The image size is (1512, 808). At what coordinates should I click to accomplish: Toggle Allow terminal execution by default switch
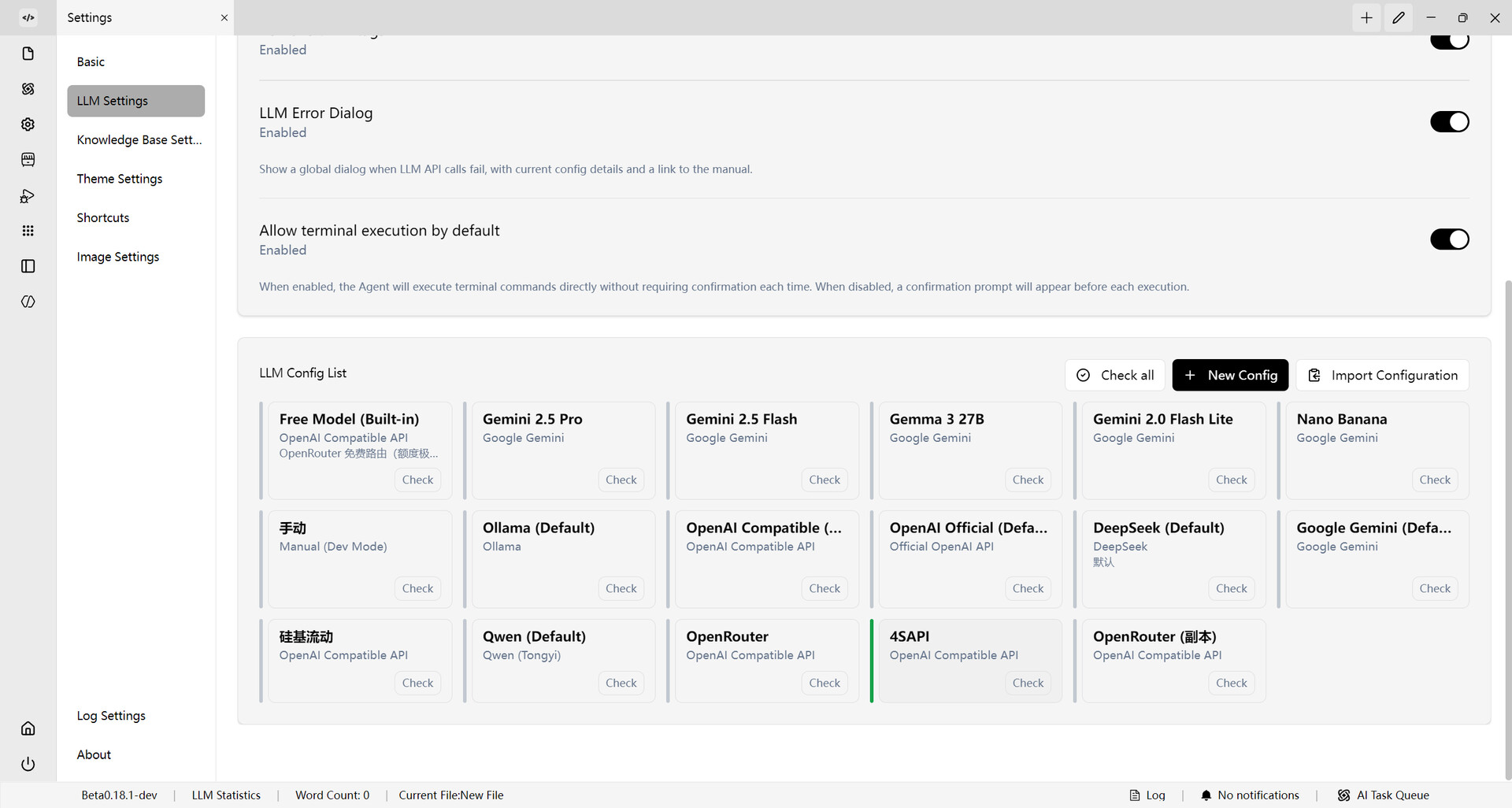[x=1449, y=239]
